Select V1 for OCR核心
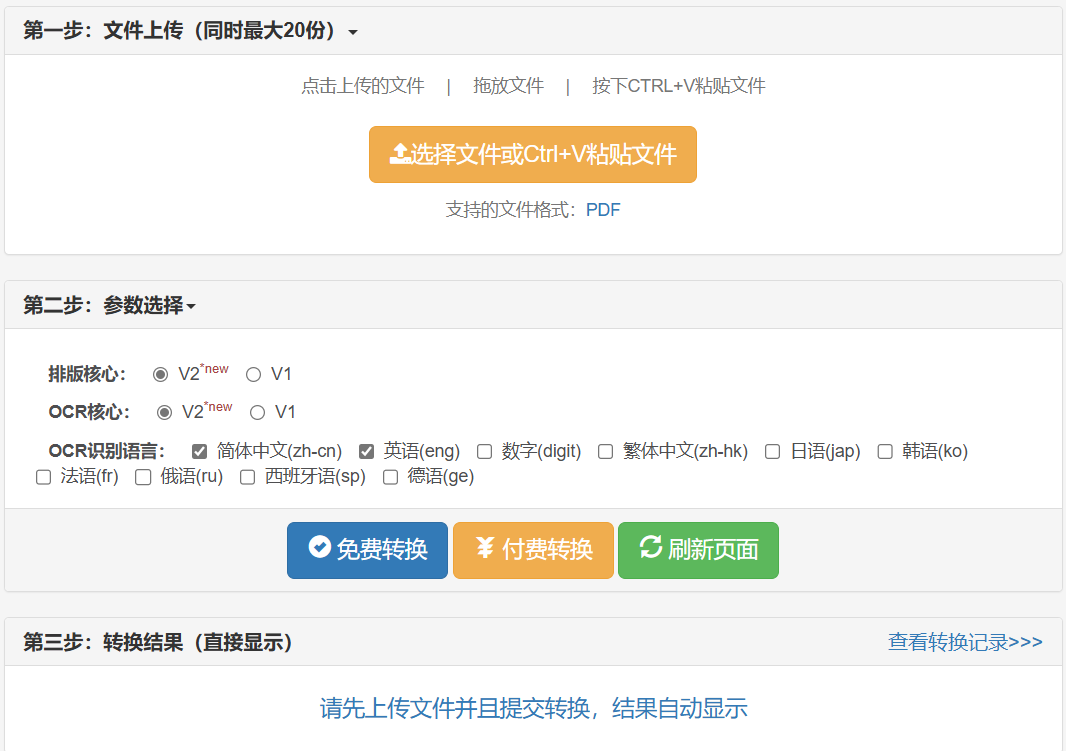 point(257,411)
